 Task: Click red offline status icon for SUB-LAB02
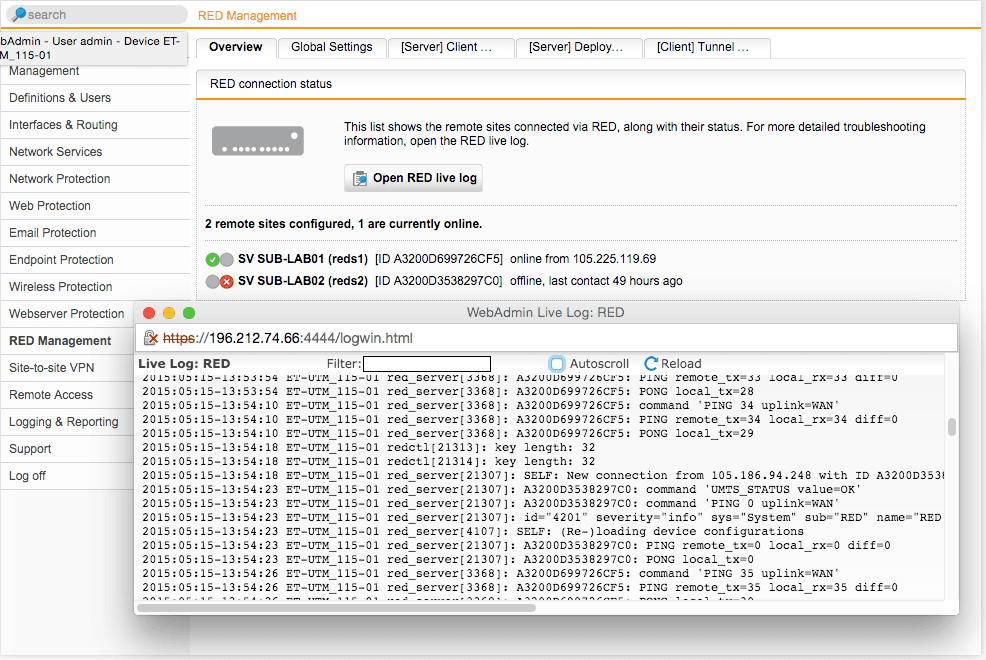(x=226, y=282)
